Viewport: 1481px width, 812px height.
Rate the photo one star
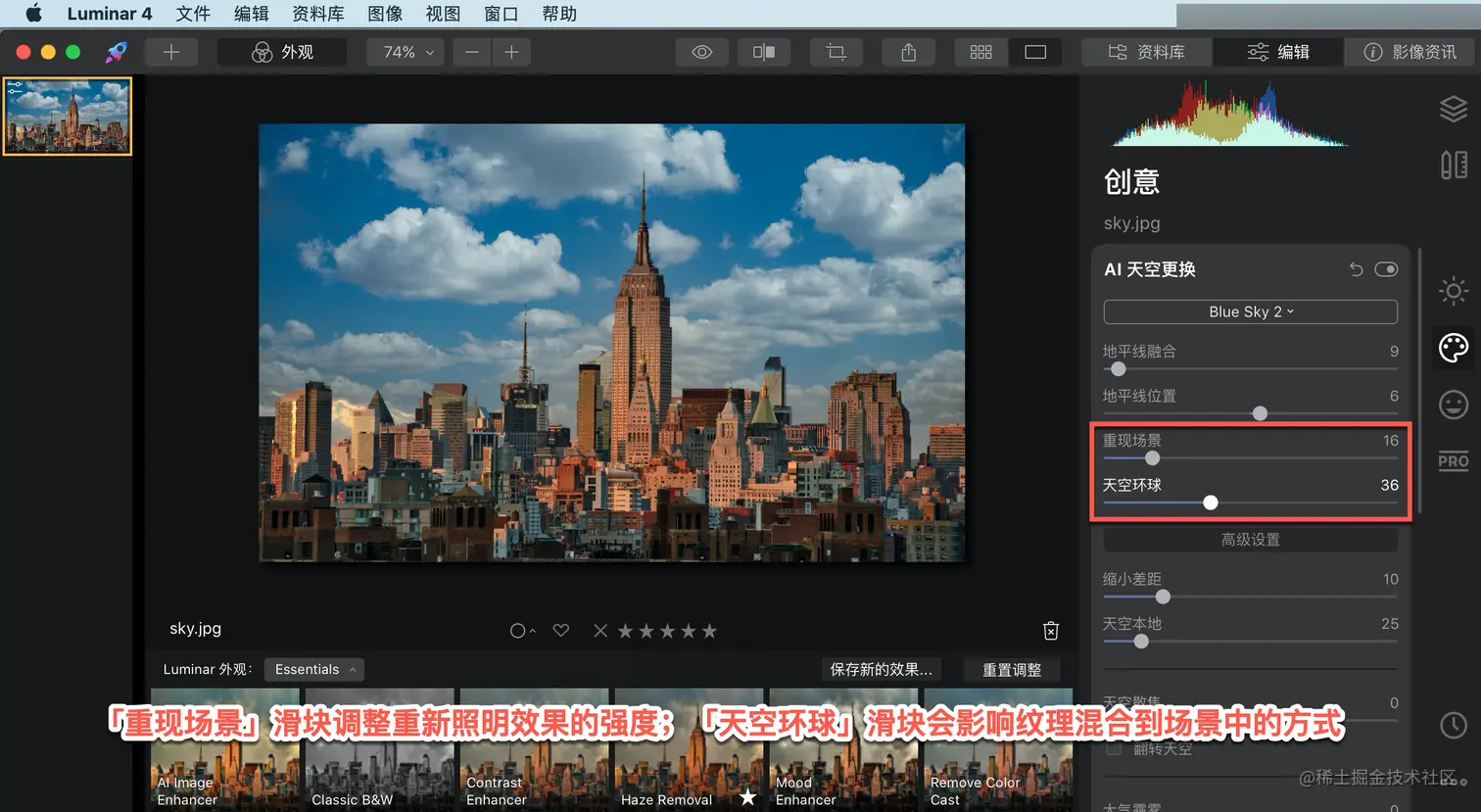pyautogui.click(x=625, y=631)
